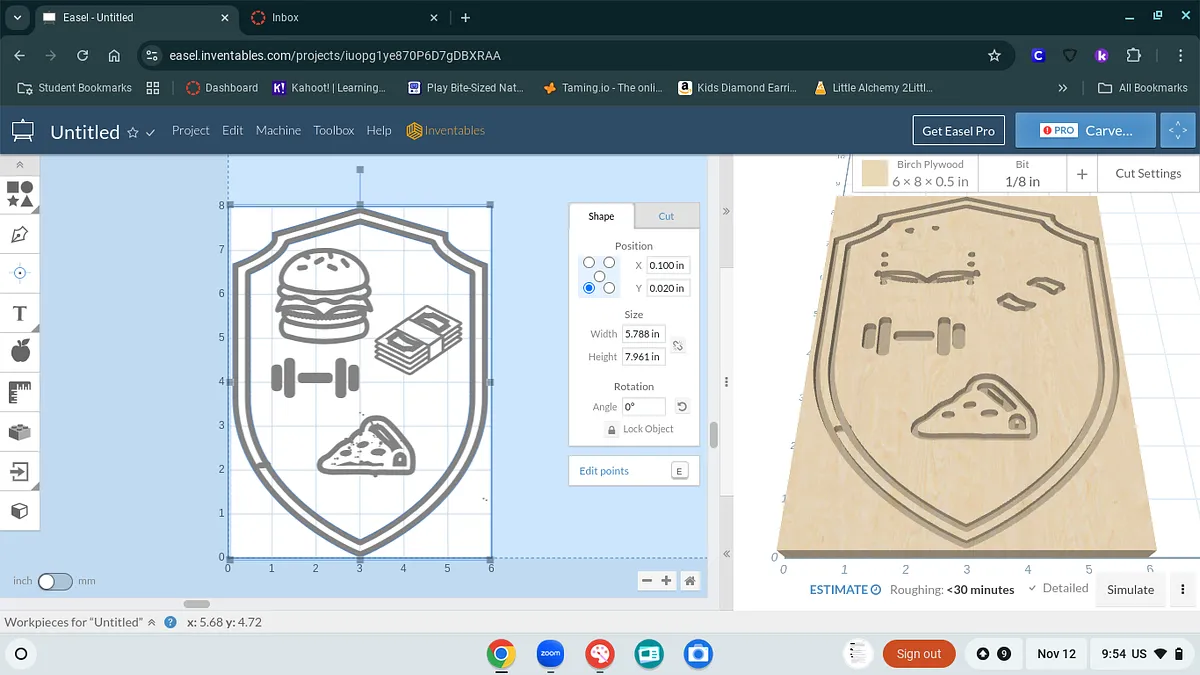Image resolution: width=1200 pixels, height=675 pixels.
Task: Open the Birch Plywood material dropdown
Action: (x=917, y=173)
